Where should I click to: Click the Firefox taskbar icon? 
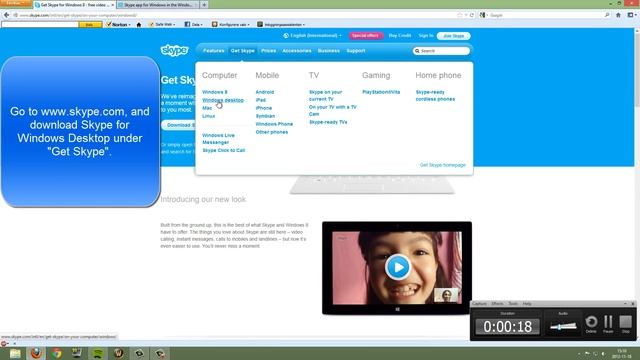click(36, 353)
